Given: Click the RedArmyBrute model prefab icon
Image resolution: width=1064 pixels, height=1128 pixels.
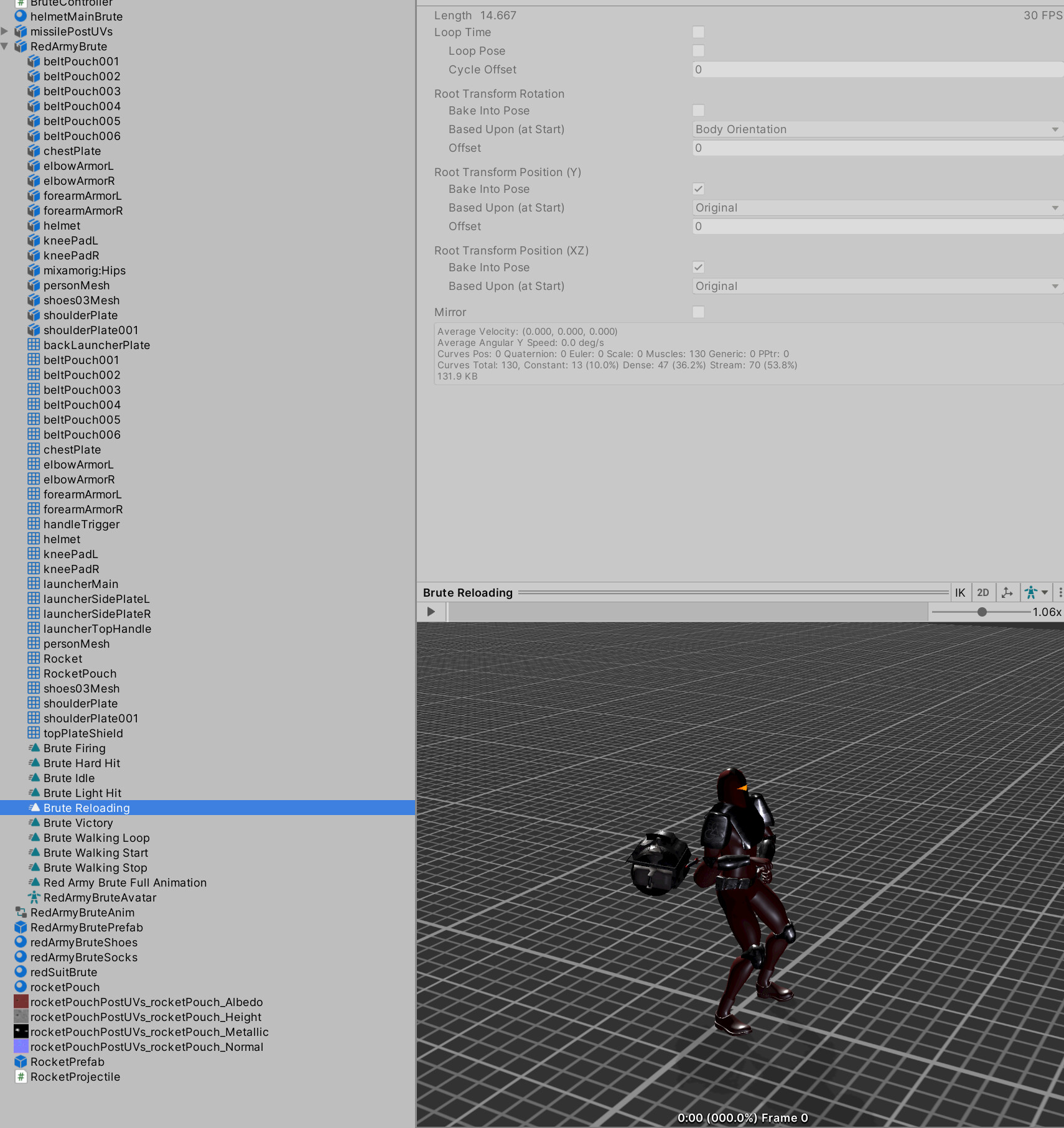Looking at the screenshot, I should (x=21, y=46).
